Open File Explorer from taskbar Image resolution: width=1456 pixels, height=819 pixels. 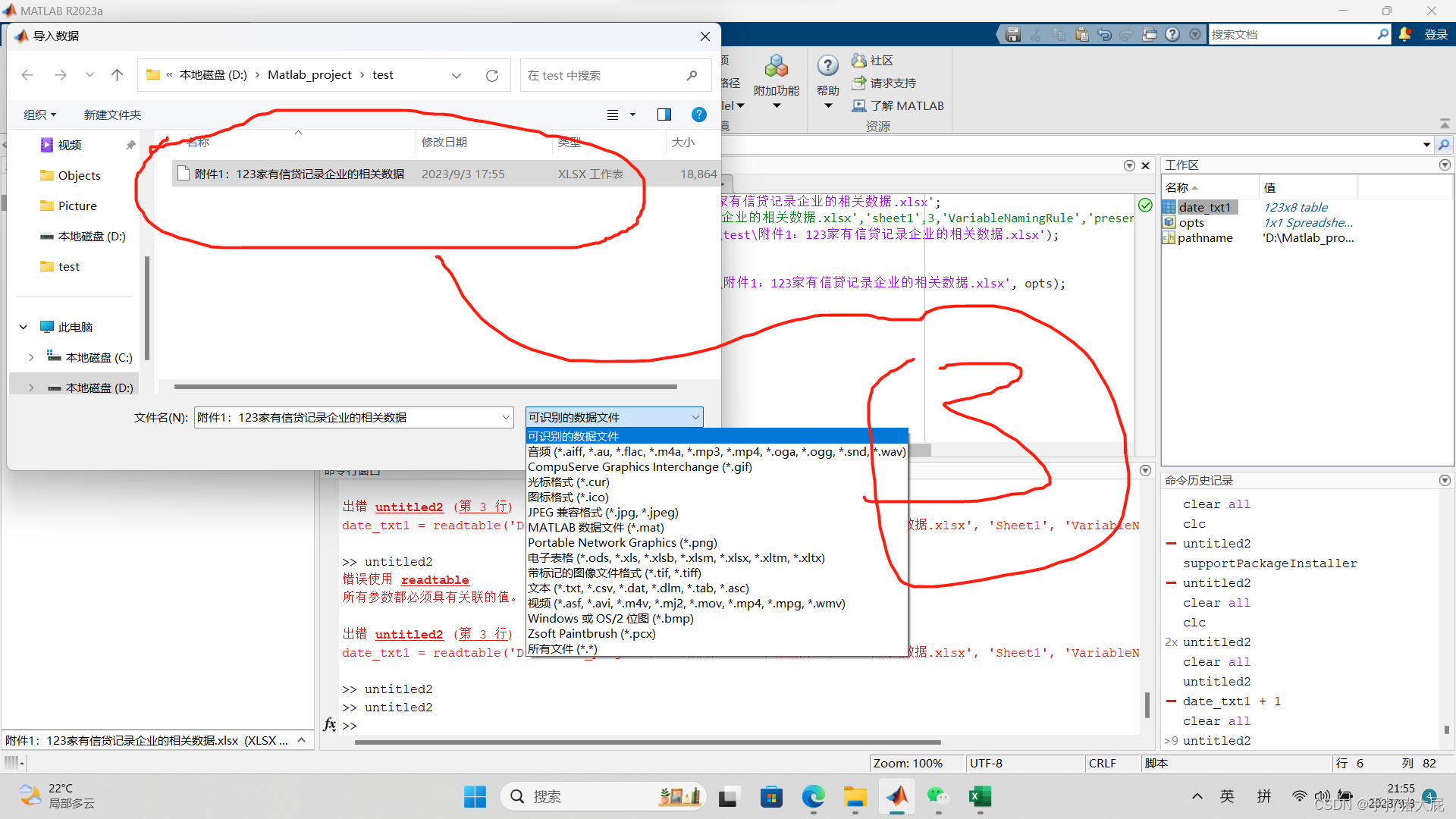(x=855, y=796)
